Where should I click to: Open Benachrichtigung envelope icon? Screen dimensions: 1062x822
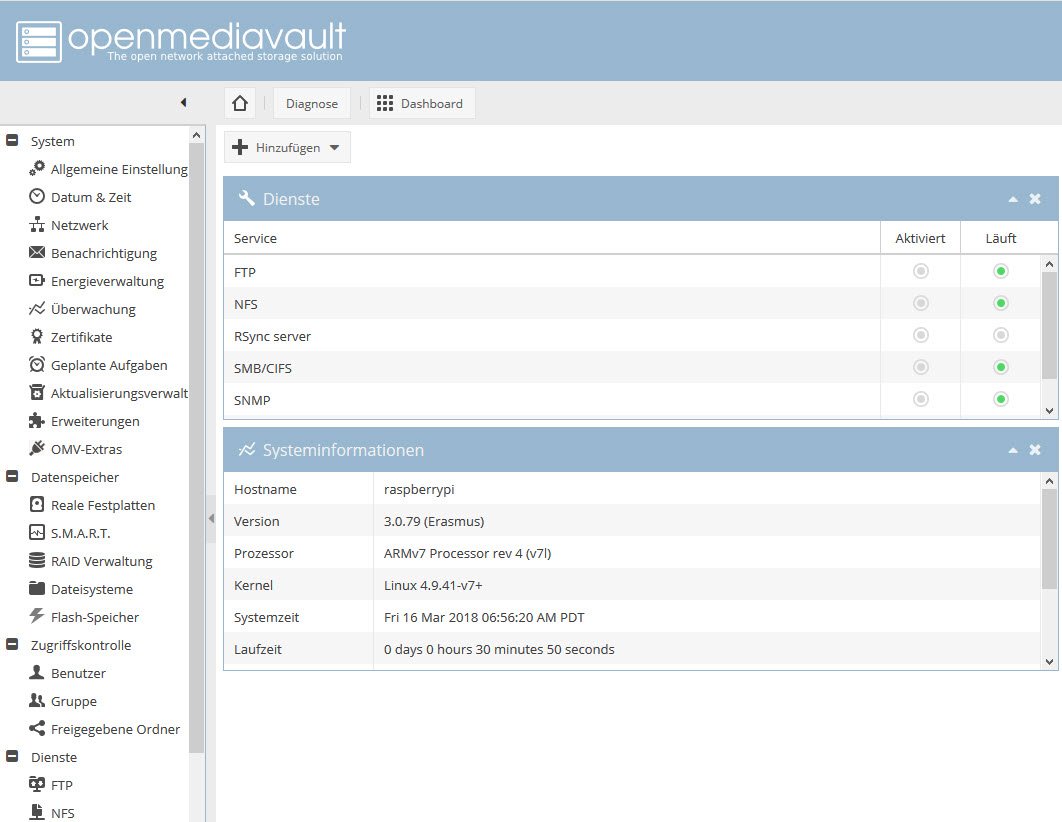click(37, 253)
